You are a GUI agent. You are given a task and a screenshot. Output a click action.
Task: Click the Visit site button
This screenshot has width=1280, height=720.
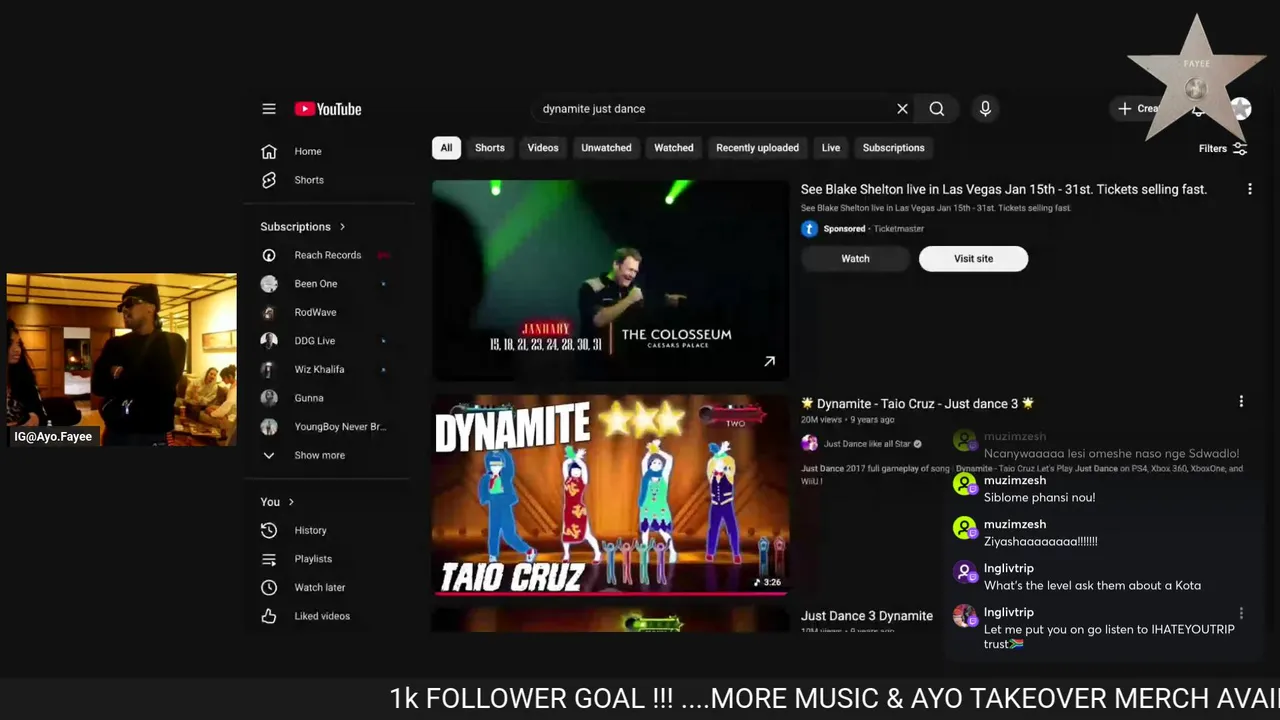coord(973,259)
